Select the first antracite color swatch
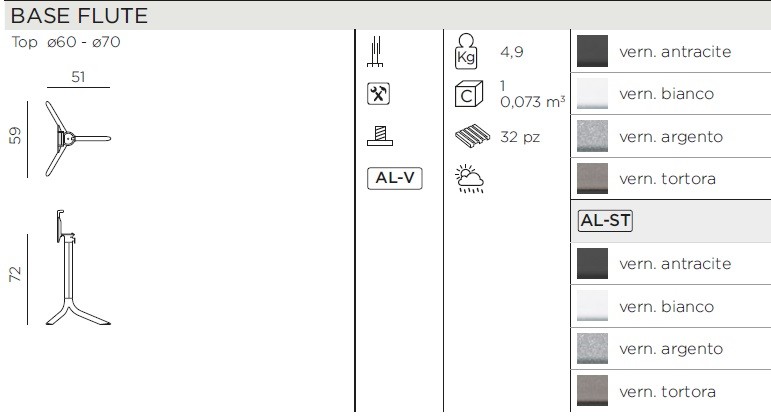 [x=592, y=51]
